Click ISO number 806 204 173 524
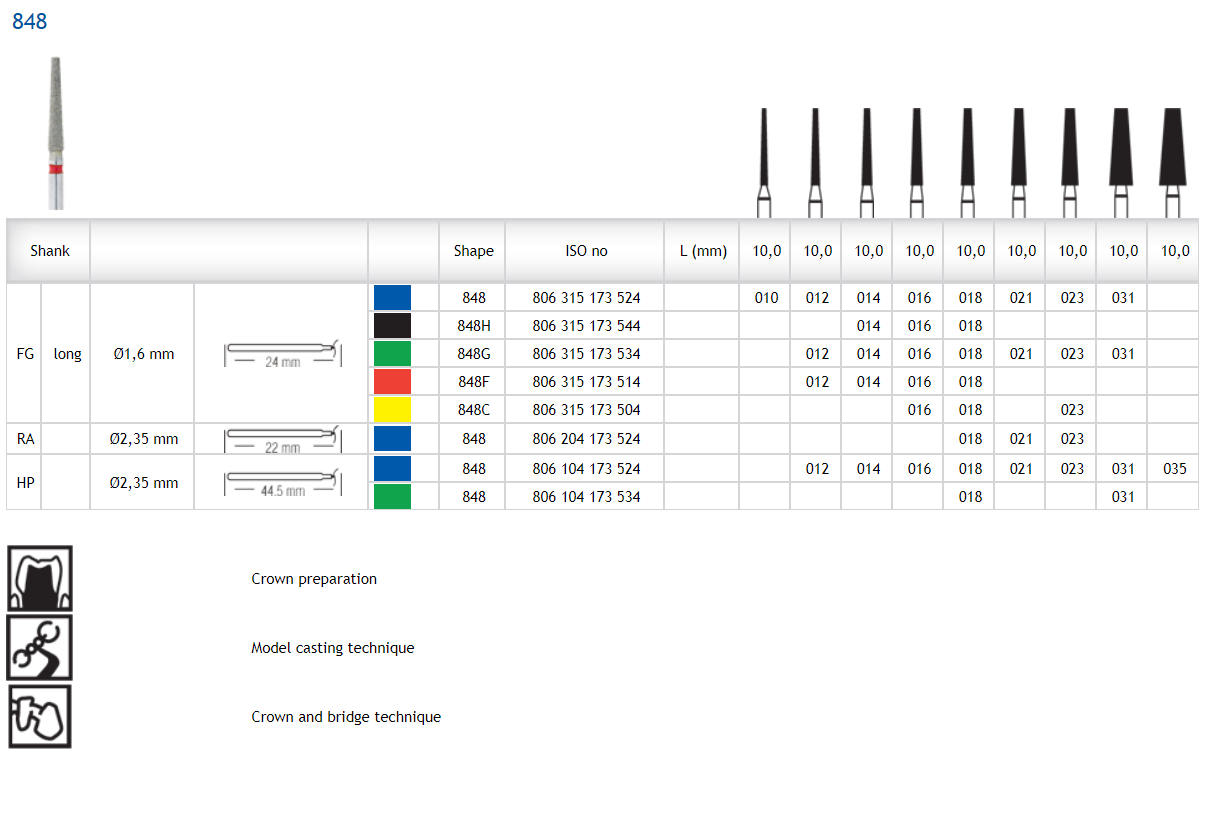1207x816 pixels. [586, 439]
